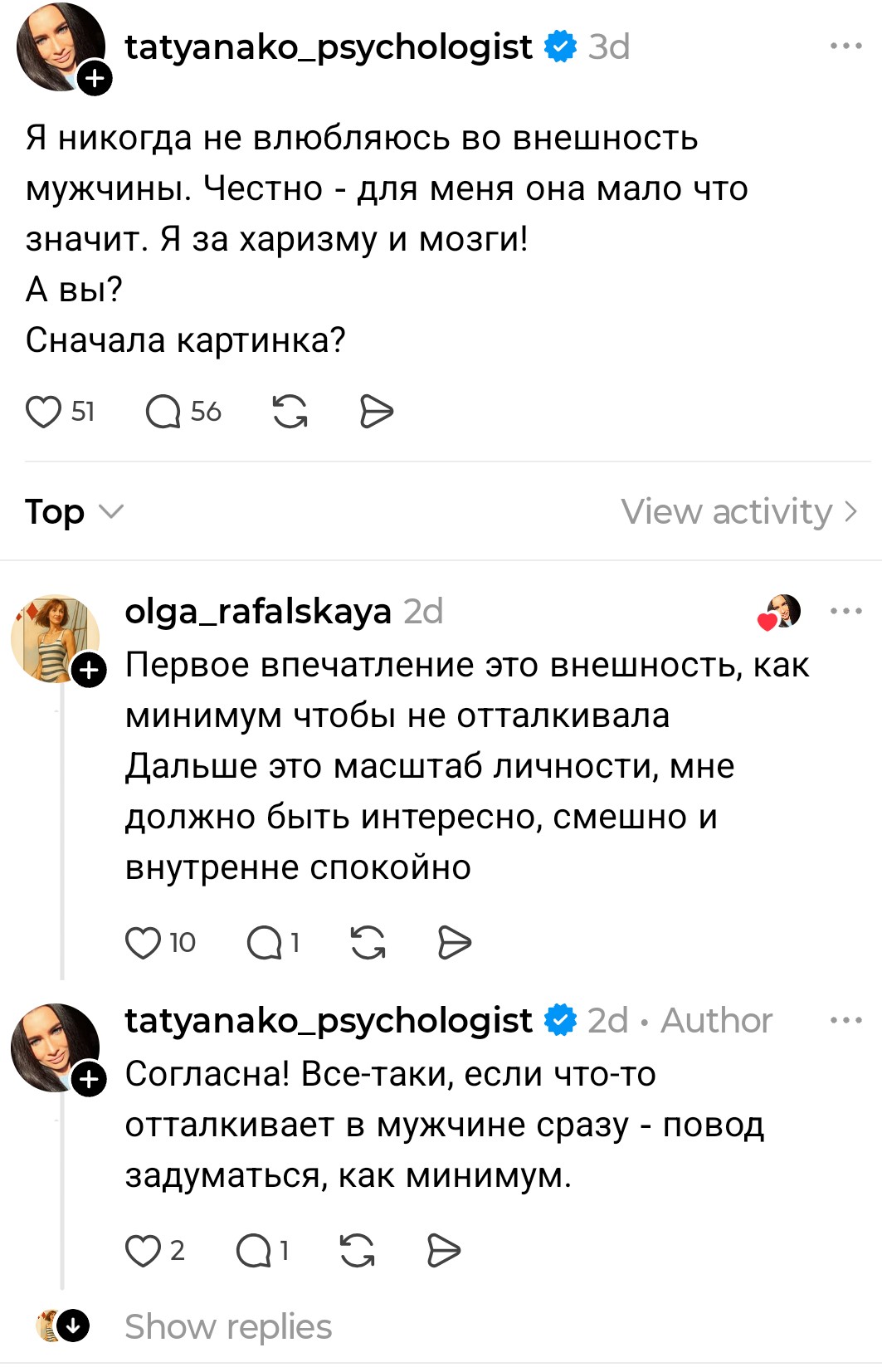Follow olga_rafalskaya via avatar plus badge
The image size is (882, 1372).
[x=90, y=671]
